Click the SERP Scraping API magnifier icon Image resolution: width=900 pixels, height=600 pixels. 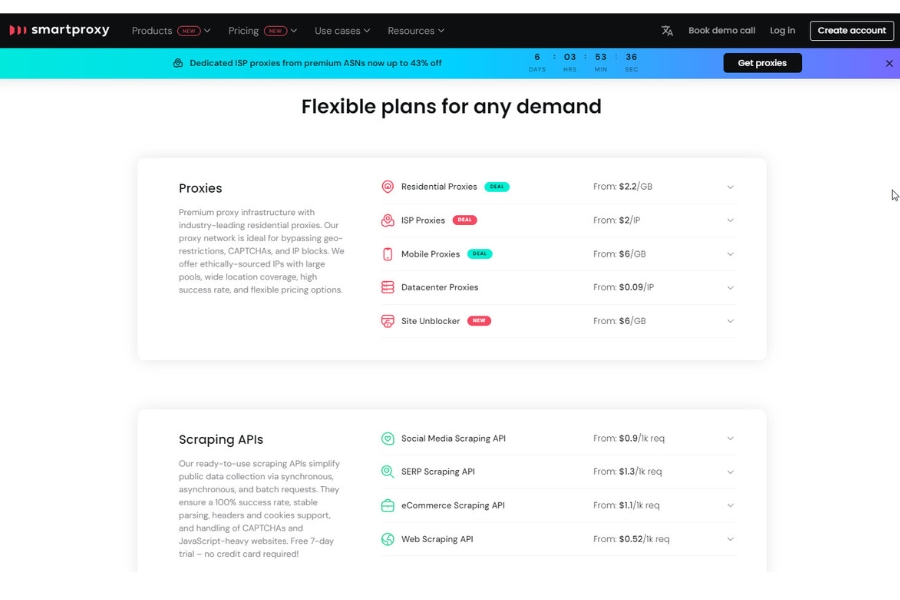pos(387,472)
